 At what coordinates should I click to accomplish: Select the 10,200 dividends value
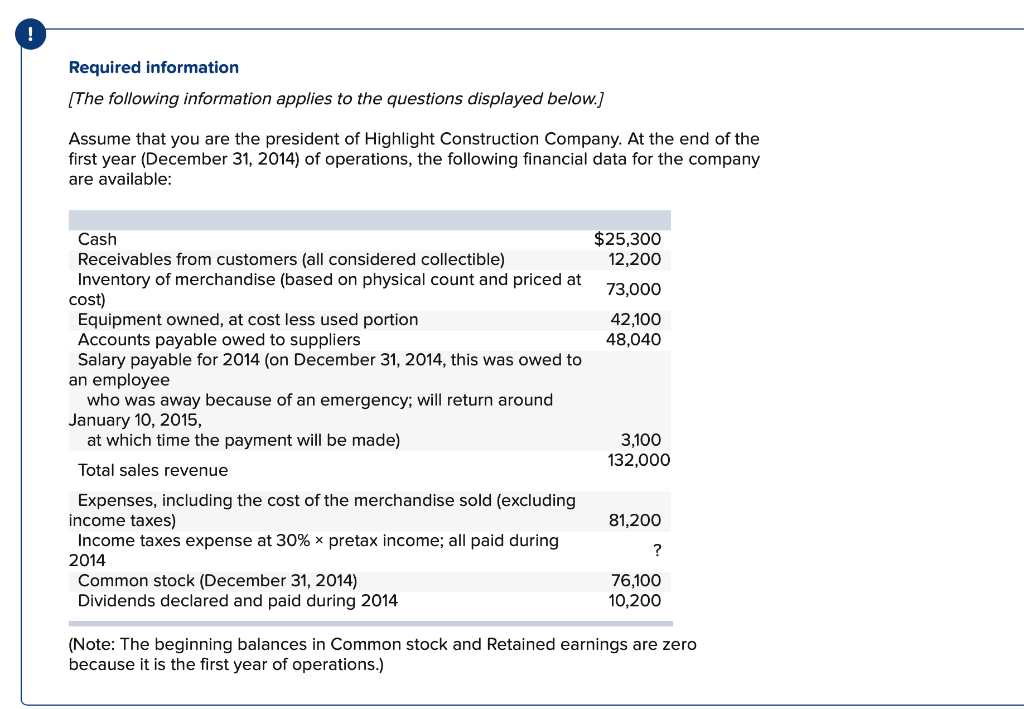click(x=635, y=601)
